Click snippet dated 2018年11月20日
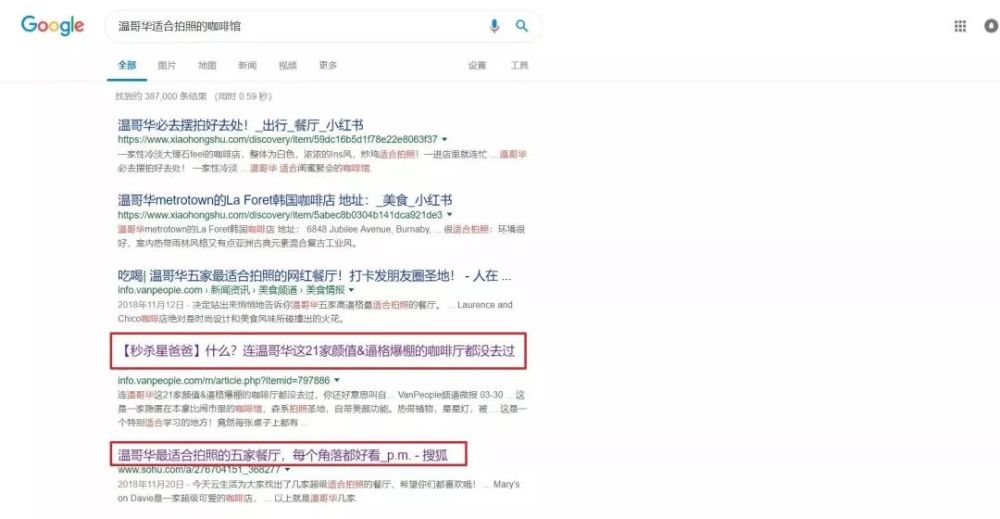This screenshot has height=519, width=1000. click(318, 491)
